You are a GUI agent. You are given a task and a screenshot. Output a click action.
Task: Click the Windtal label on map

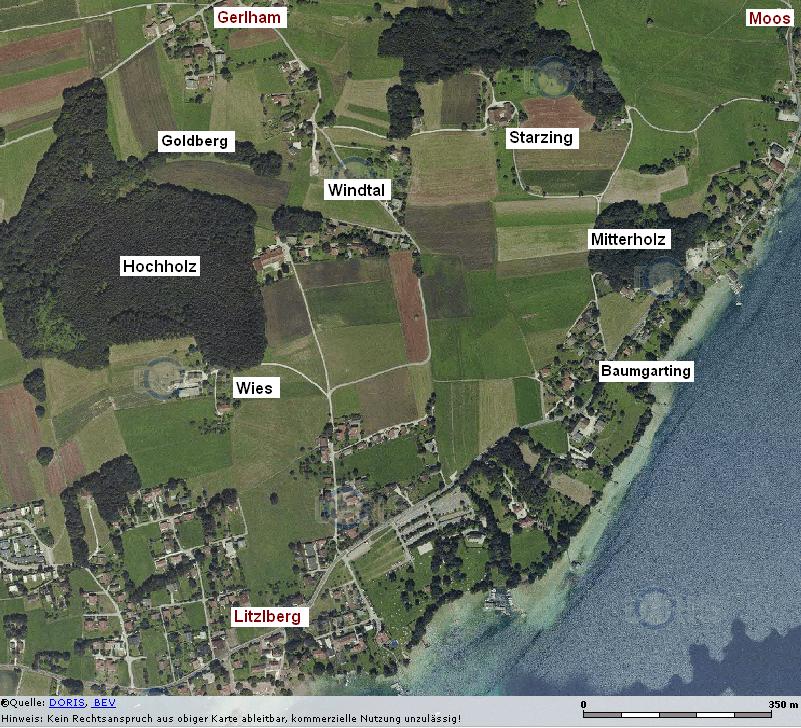(355, 190)
